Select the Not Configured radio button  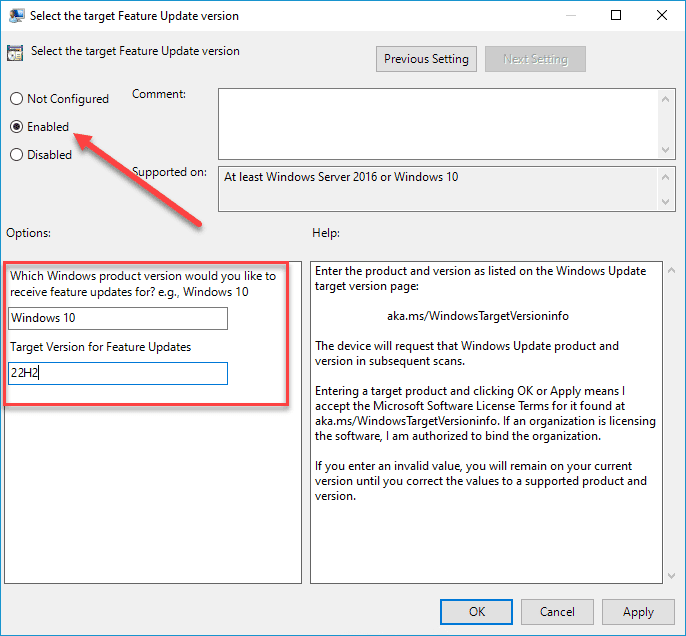pos(17,99)
